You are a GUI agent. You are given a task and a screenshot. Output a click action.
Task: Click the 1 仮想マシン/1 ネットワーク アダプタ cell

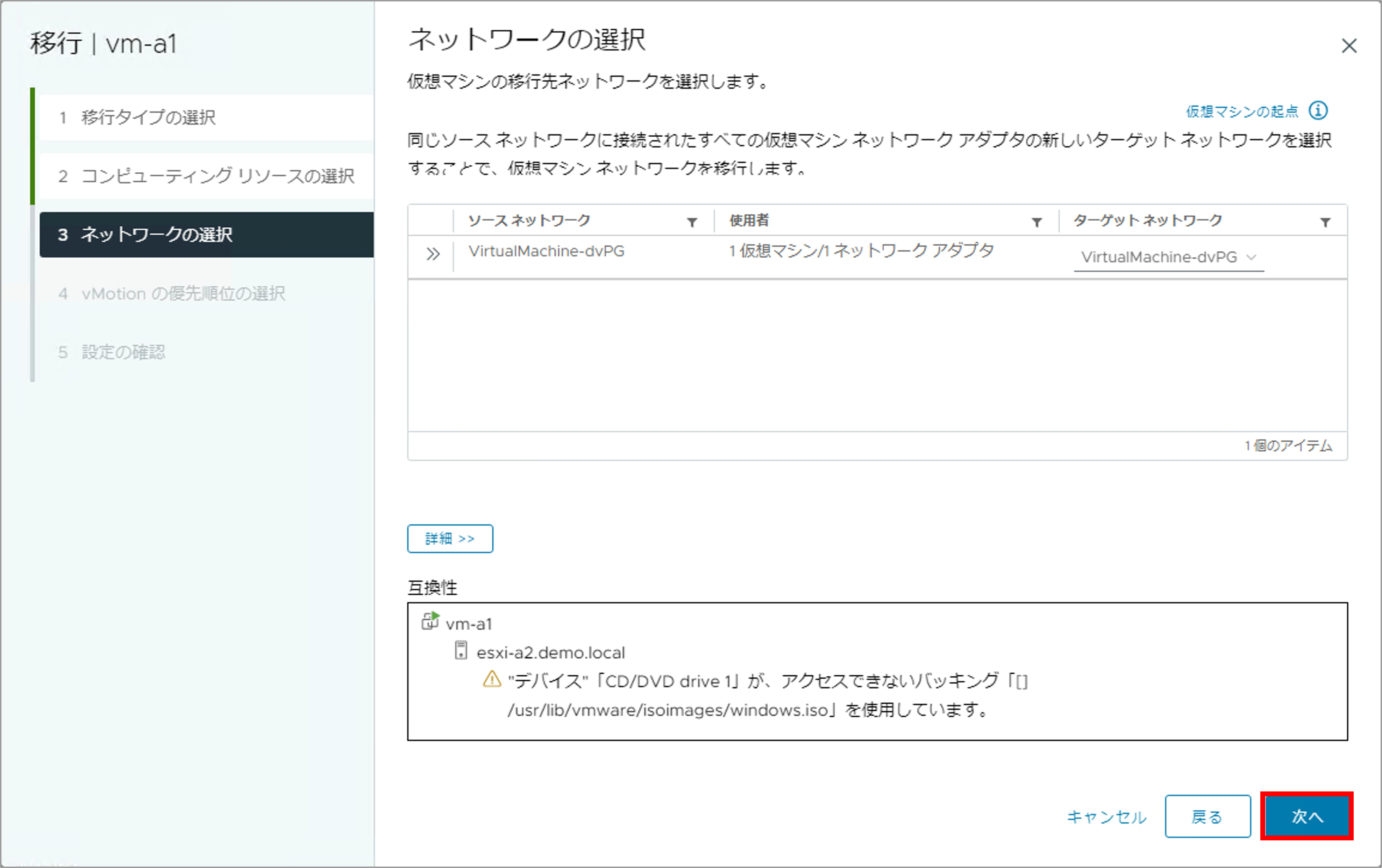861,251
